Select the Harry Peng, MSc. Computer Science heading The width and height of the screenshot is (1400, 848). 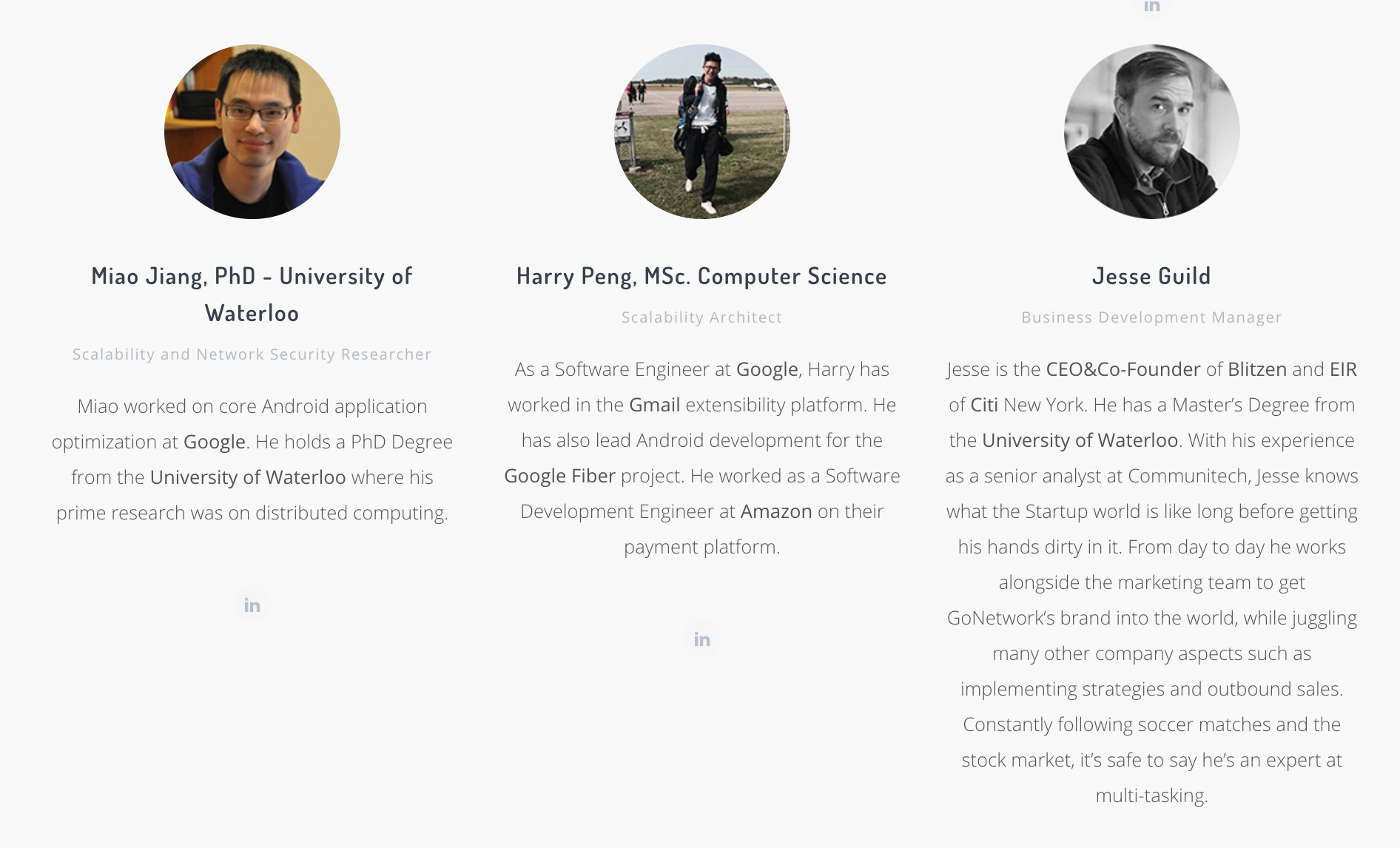(701, 276)
